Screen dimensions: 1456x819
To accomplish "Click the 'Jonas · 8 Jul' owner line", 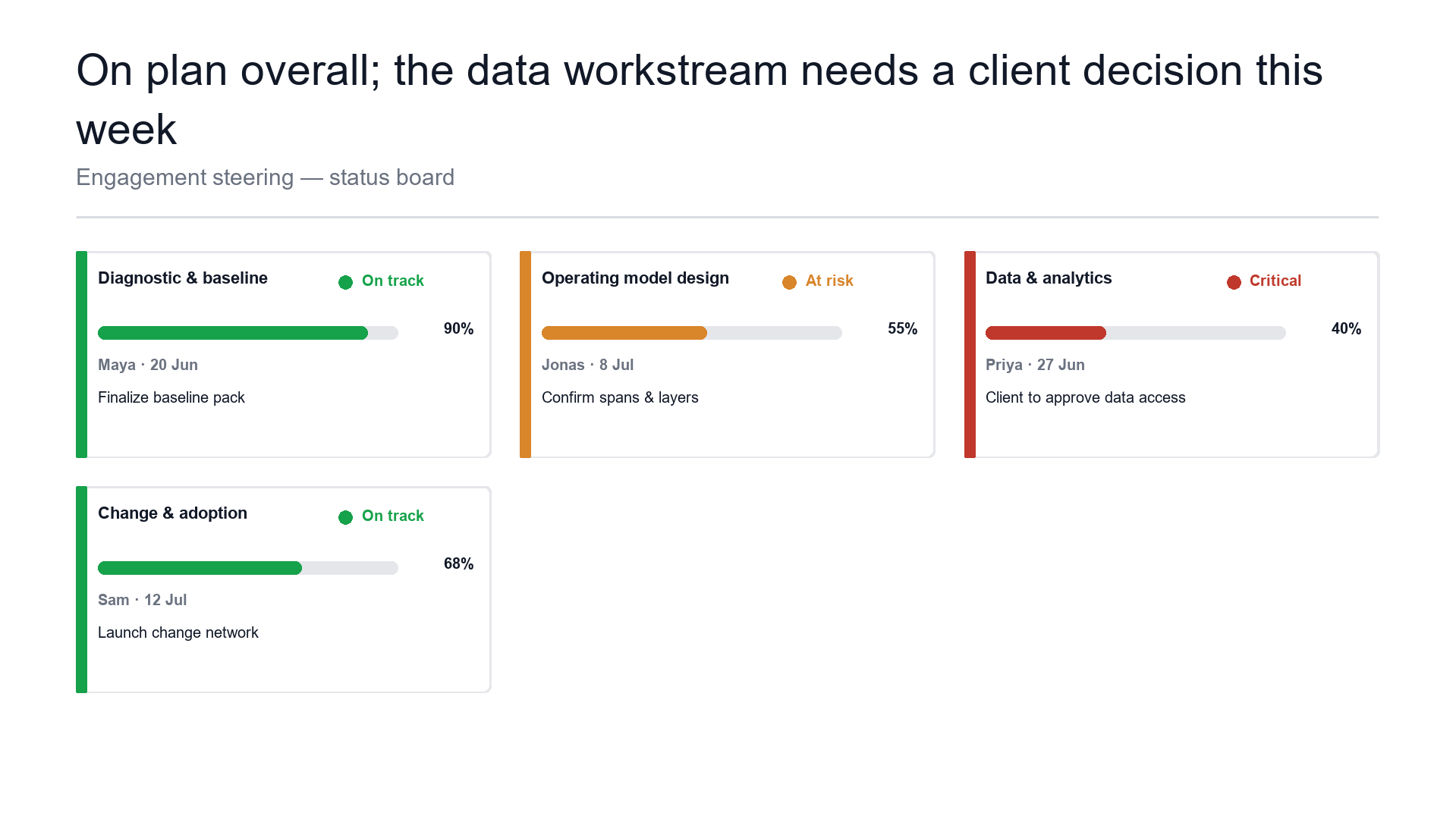I will coord(587,365).
